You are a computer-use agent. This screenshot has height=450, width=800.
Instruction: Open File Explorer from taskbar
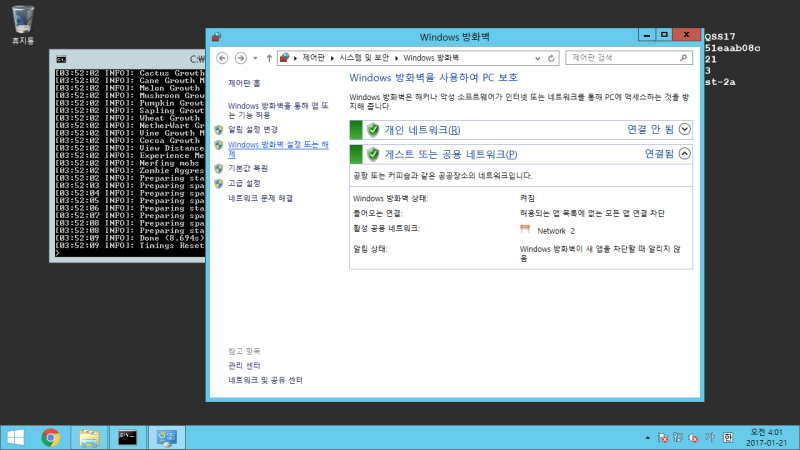(x=89, y=437)
